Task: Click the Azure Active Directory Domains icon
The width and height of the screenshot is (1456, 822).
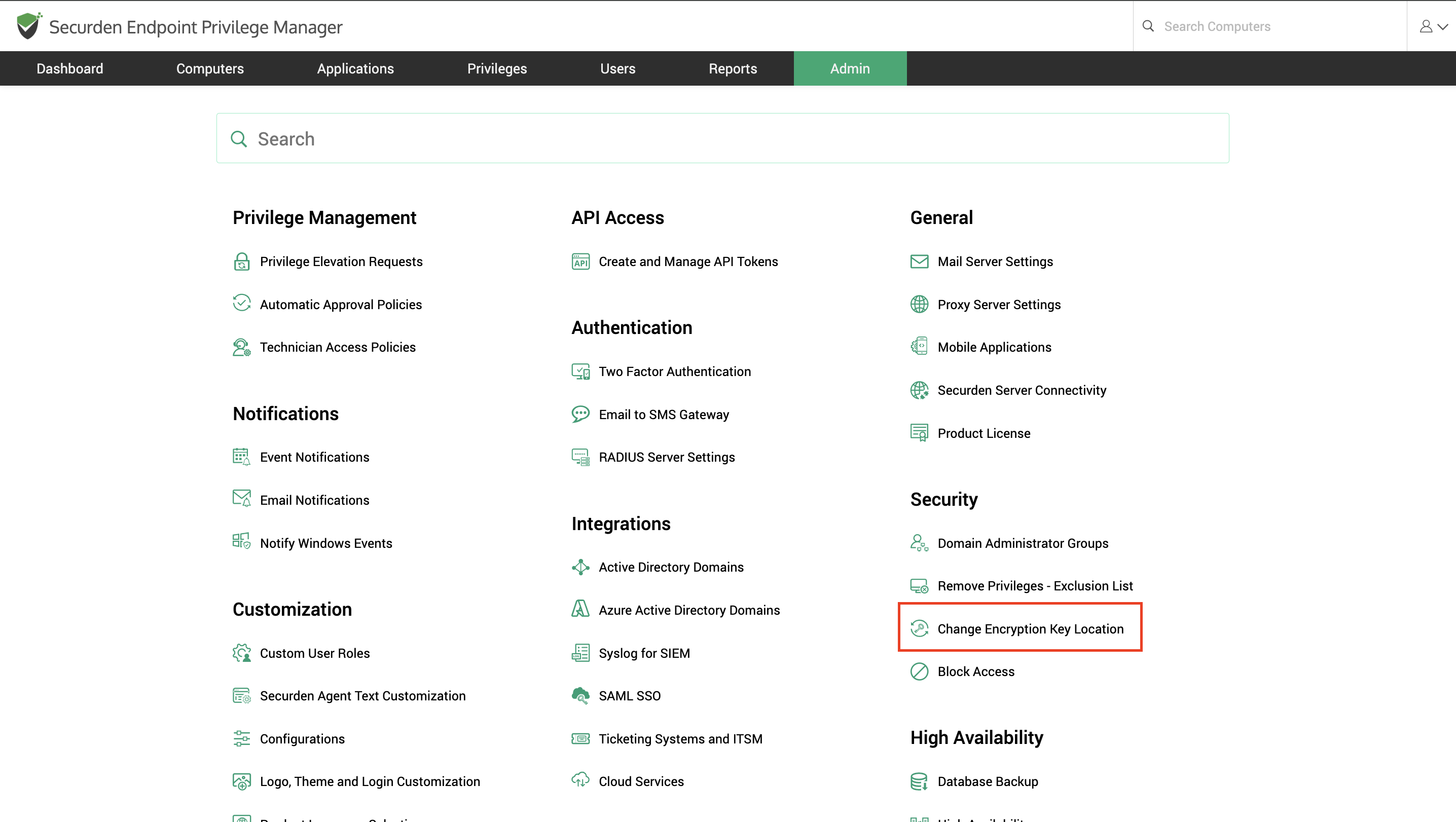Action: point(580,609)
